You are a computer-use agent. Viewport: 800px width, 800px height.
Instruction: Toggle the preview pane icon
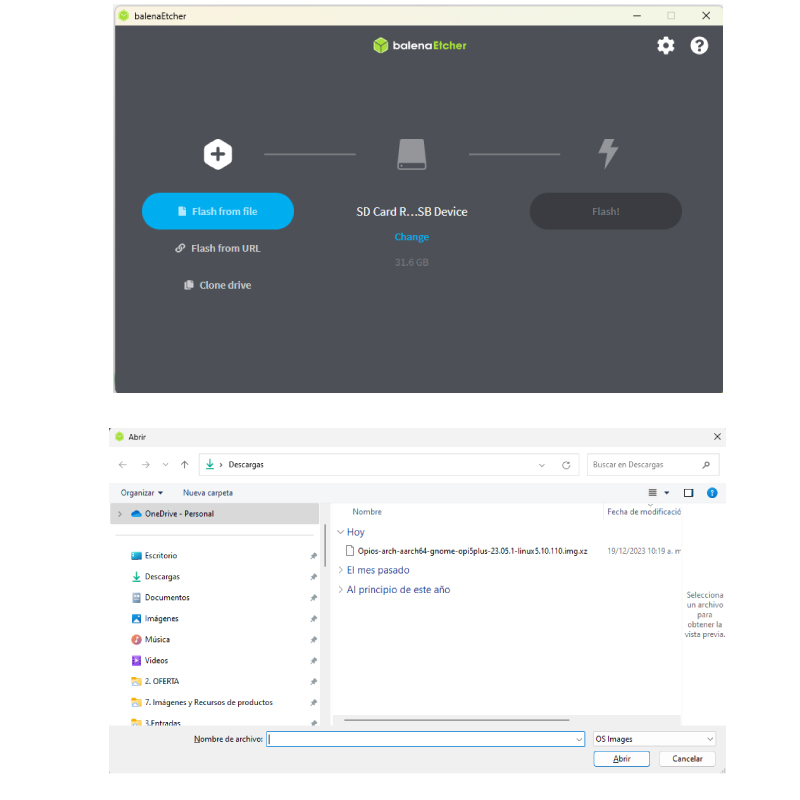[x=688, y=493]
